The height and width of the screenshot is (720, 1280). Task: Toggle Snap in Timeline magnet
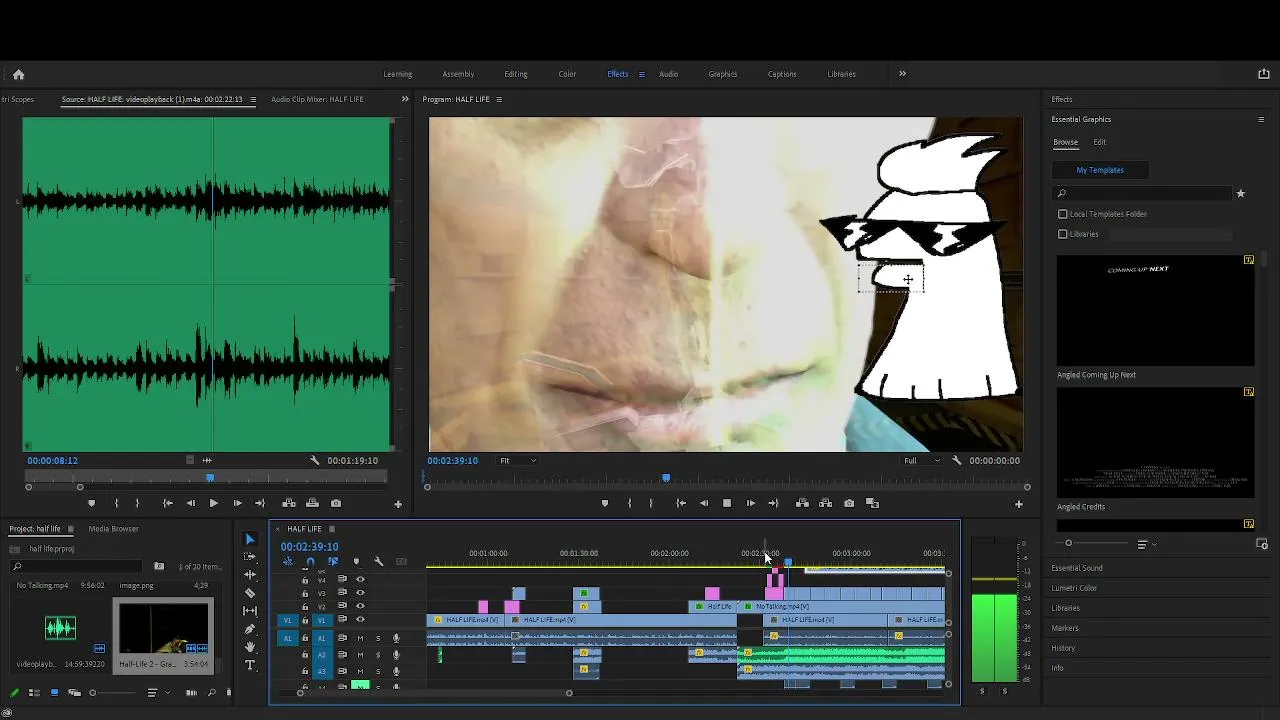point(310,561)
